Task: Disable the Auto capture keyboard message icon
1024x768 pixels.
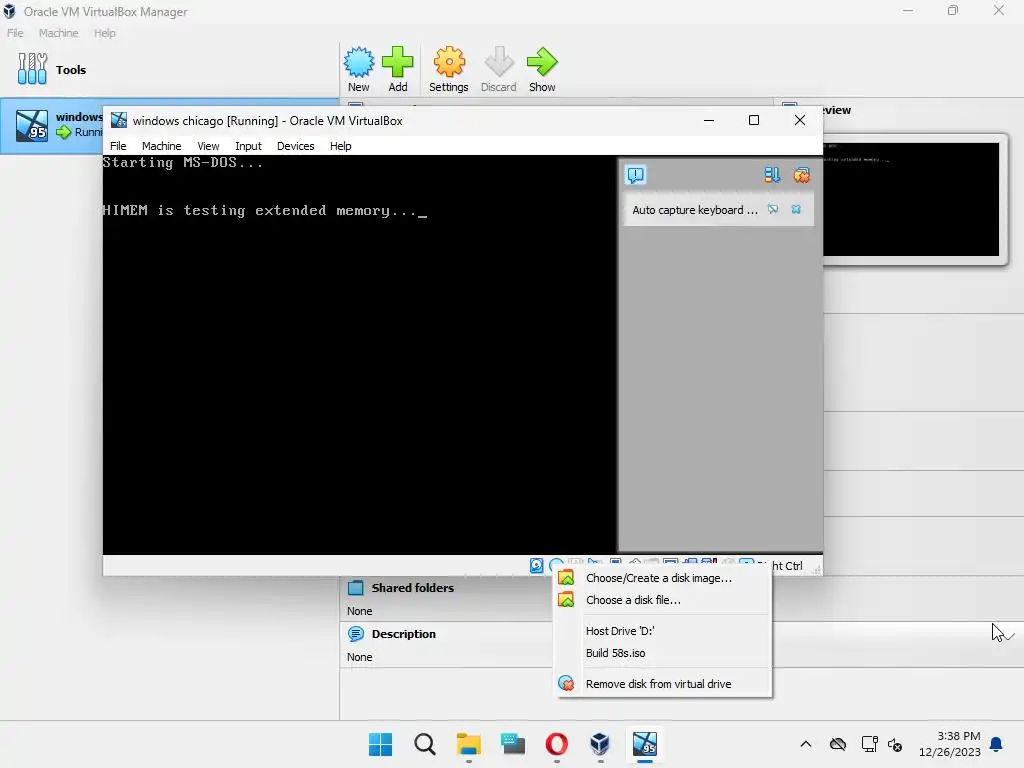Action: [x=773, y=209]
